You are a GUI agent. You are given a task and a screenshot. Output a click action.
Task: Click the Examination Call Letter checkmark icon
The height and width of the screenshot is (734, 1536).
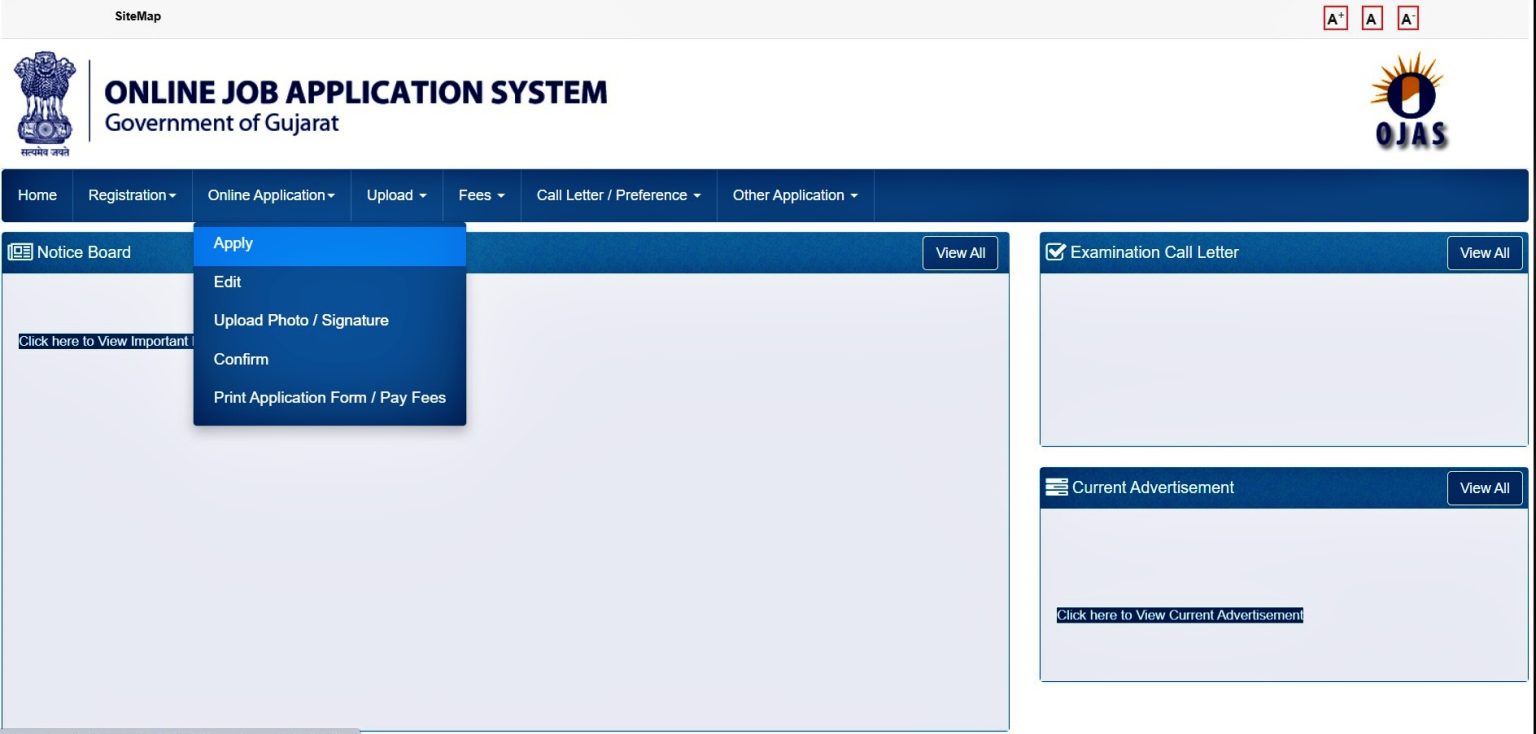point(1055,252)
